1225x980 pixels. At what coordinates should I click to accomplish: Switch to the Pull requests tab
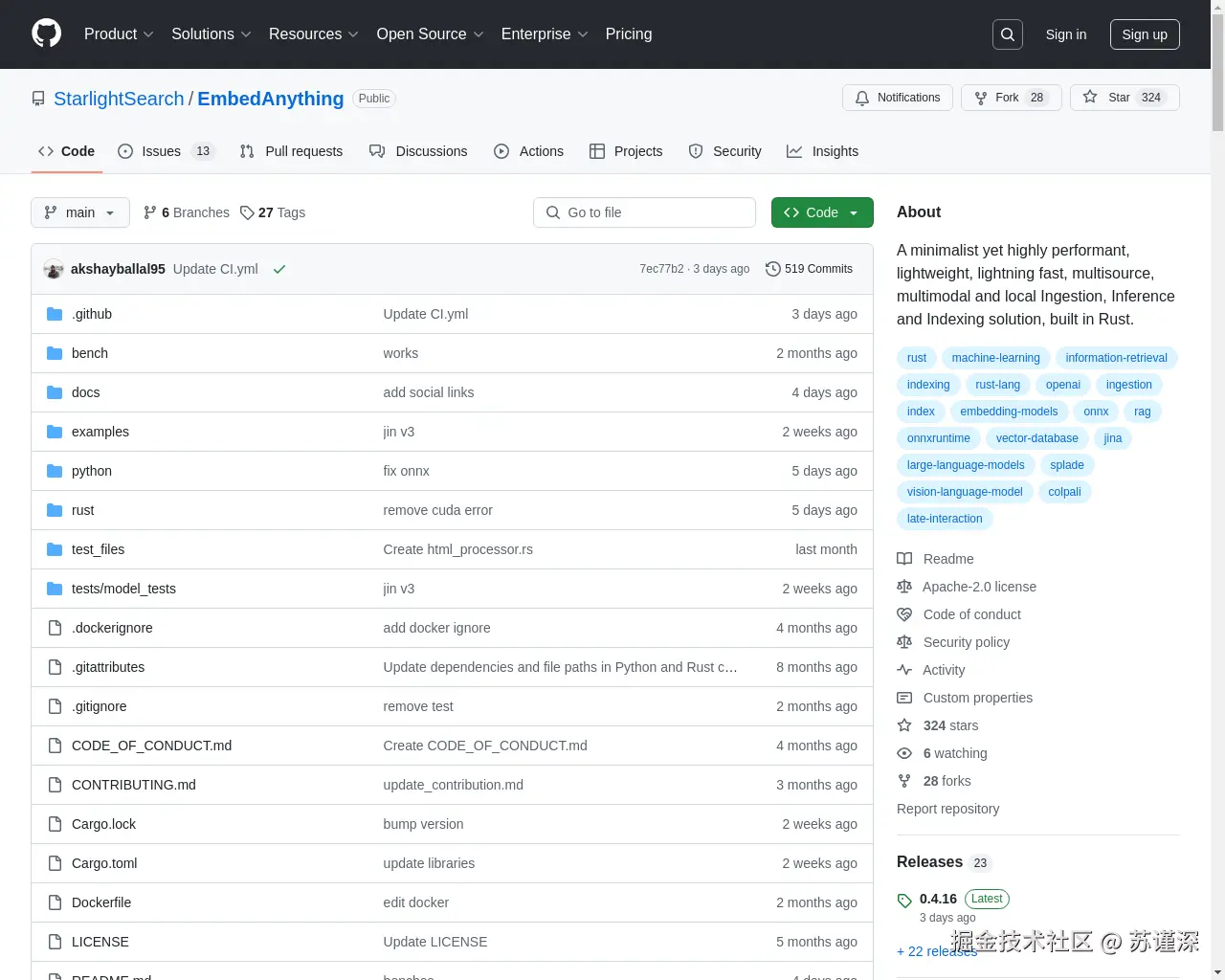292,151
